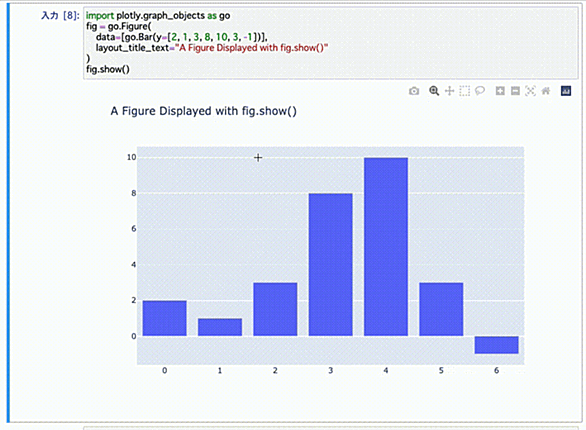Click the chart title text
This screenshot has width=586, height=430.
(x=204, y=111)
